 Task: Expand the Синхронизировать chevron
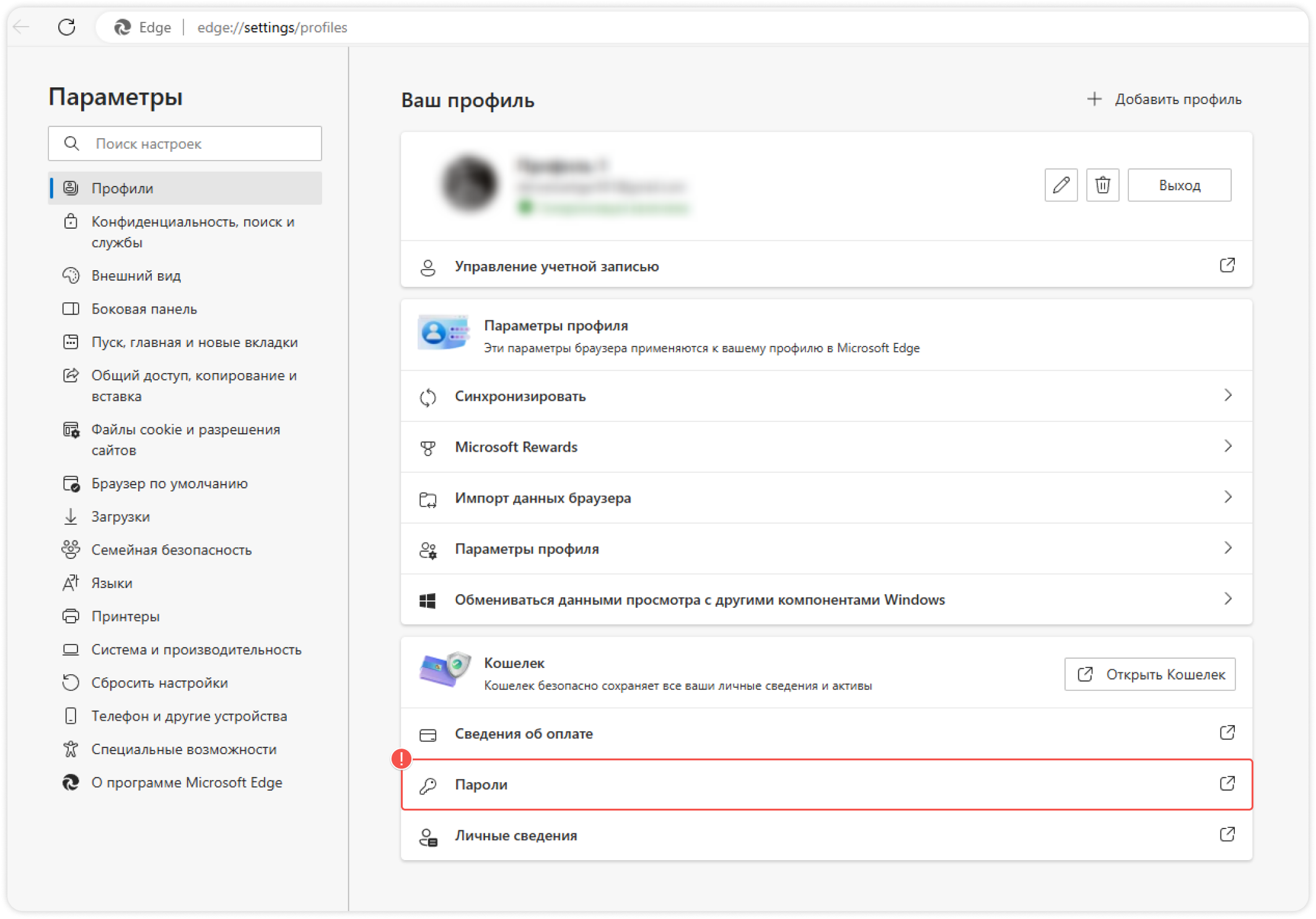tap(1227, 395)
